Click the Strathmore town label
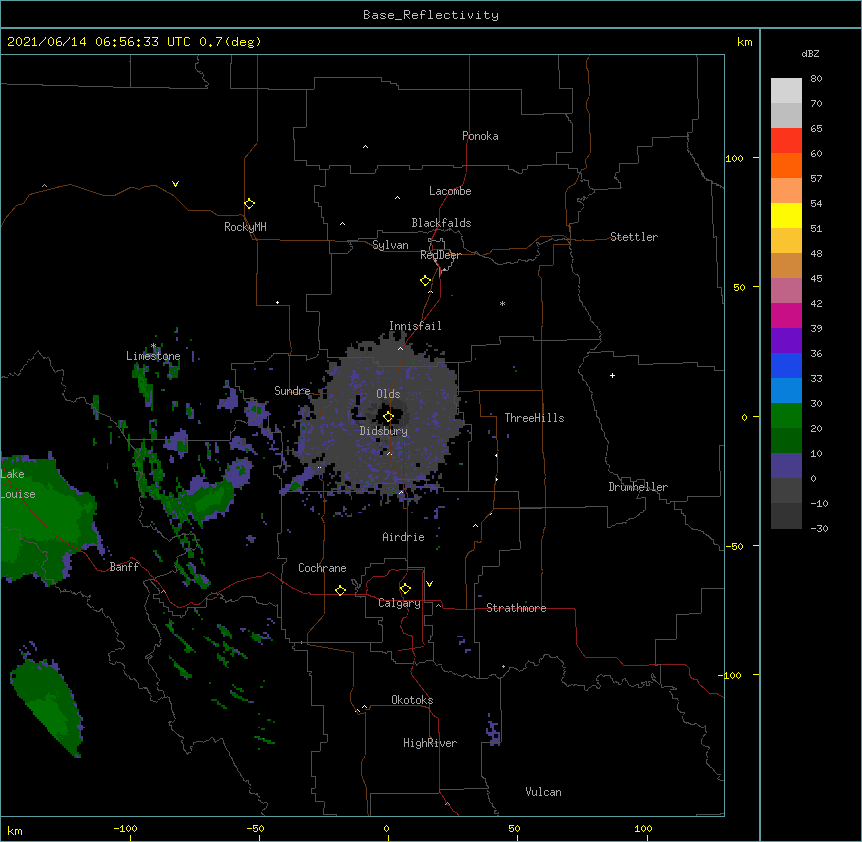This screenshot has height=842, width=862. pos(516,608)
